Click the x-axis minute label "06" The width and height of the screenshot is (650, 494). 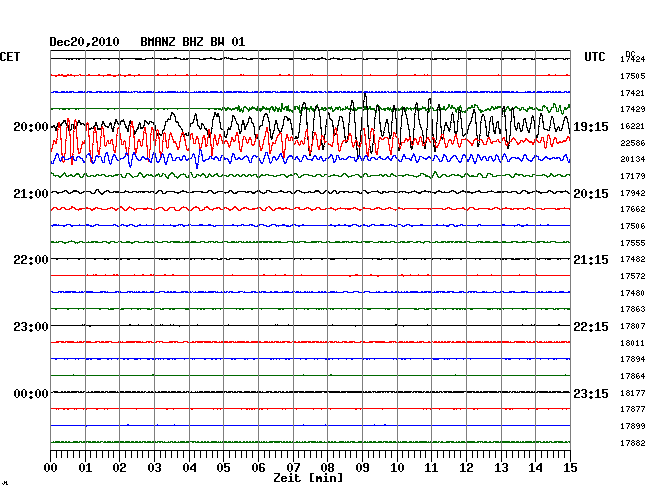(258, 468)
